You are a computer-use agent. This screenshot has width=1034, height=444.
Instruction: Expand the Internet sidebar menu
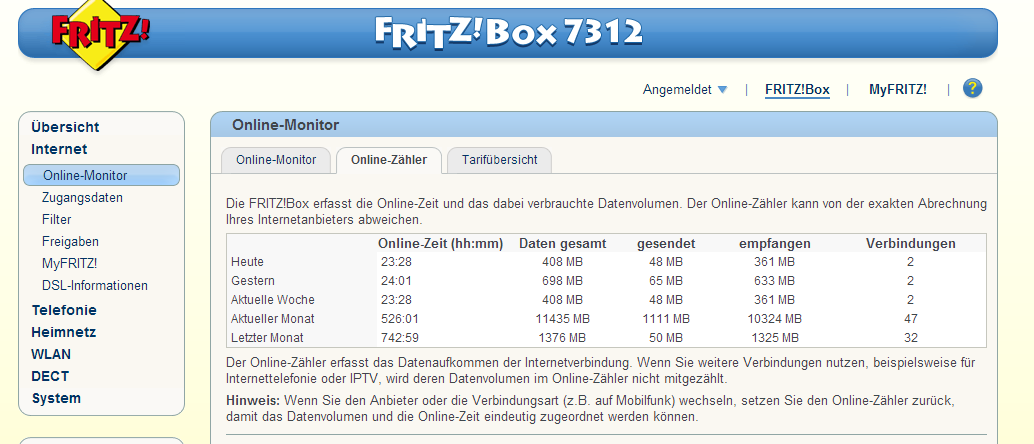click(x=59, y=149)
